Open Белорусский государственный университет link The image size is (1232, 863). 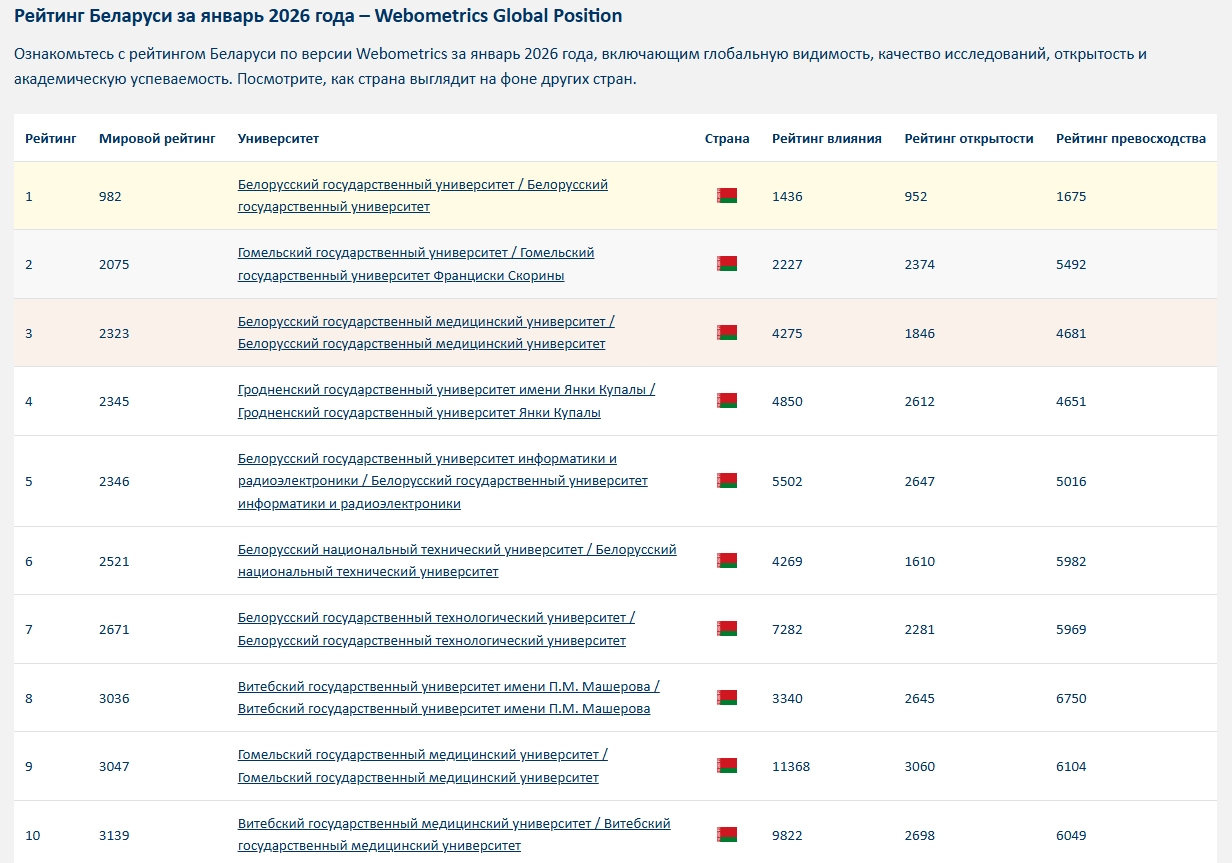click(422, 185)
